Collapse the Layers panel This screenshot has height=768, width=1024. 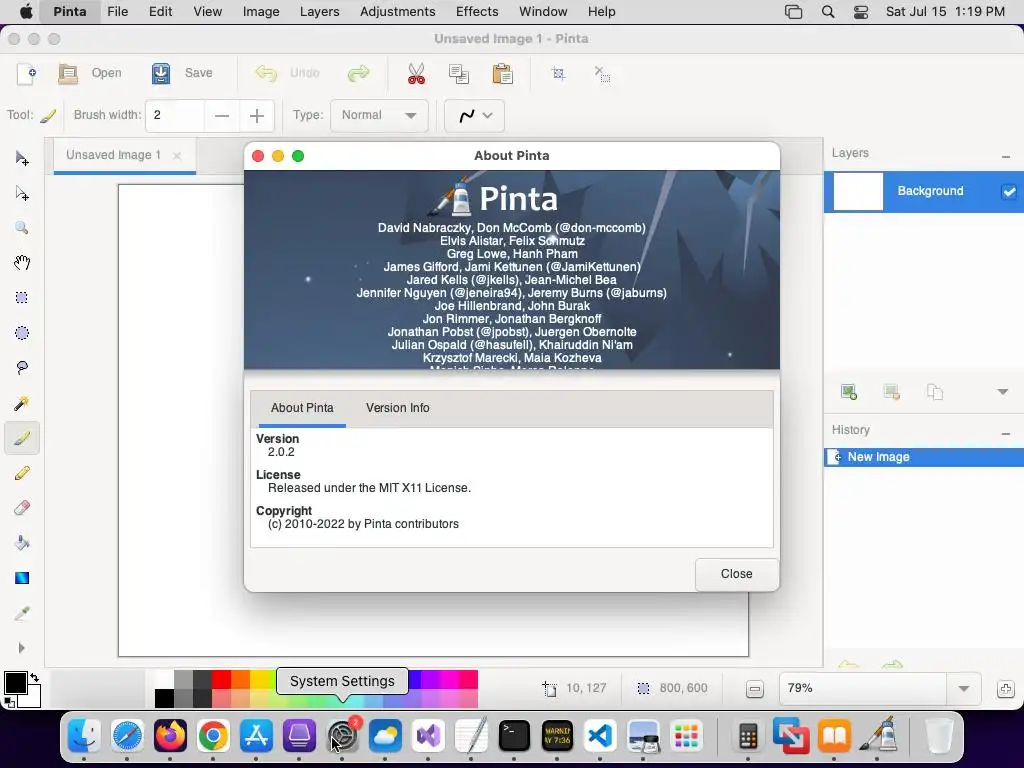pos(1006,157)
